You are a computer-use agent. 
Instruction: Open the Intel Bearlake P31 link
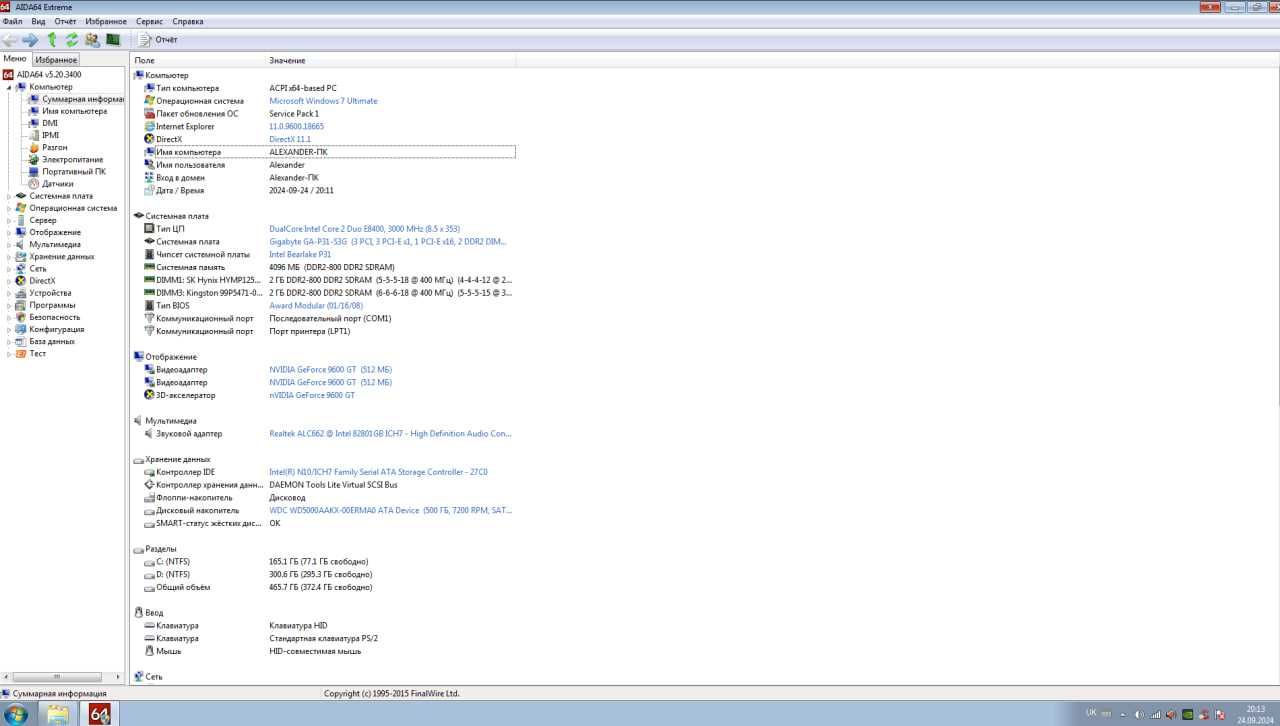coord(300,254)
